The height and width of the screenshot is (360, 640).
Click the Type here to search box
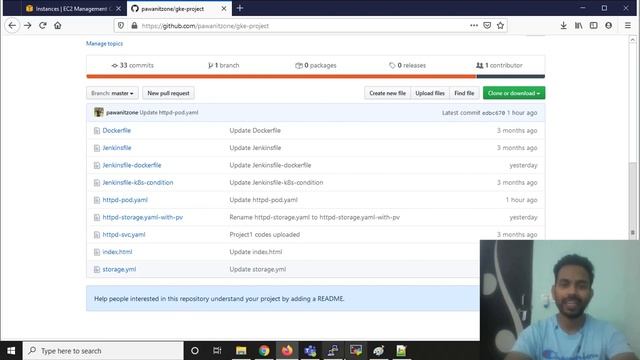pyautogui.click(x=103, y=351)
